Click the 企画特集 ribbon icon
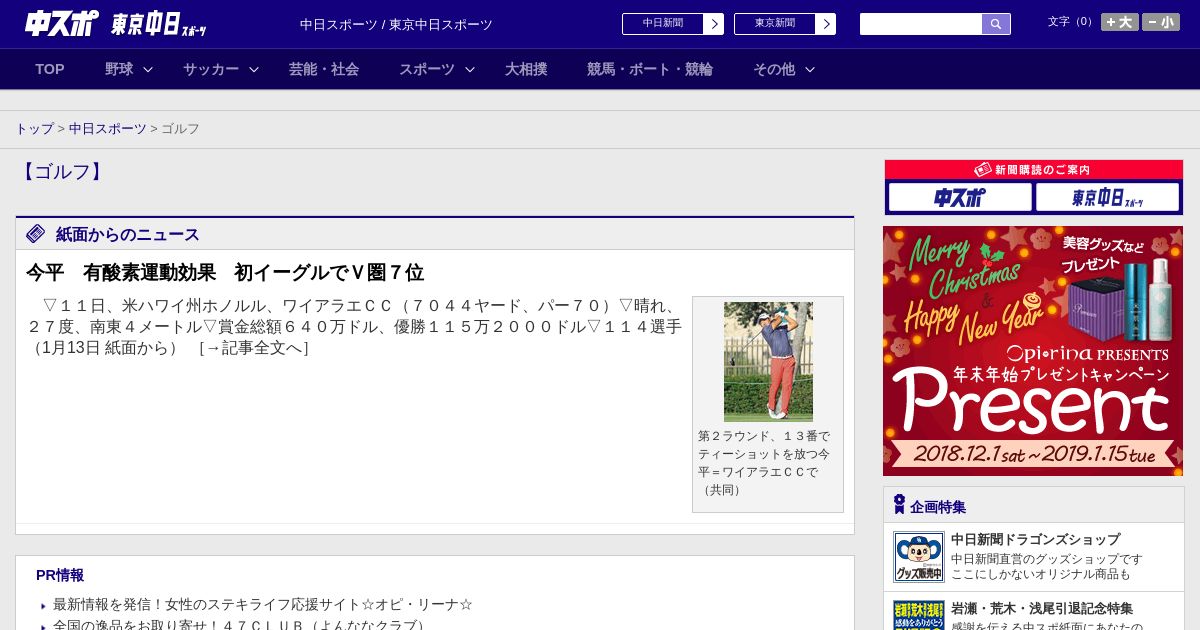 pos(899,504)
